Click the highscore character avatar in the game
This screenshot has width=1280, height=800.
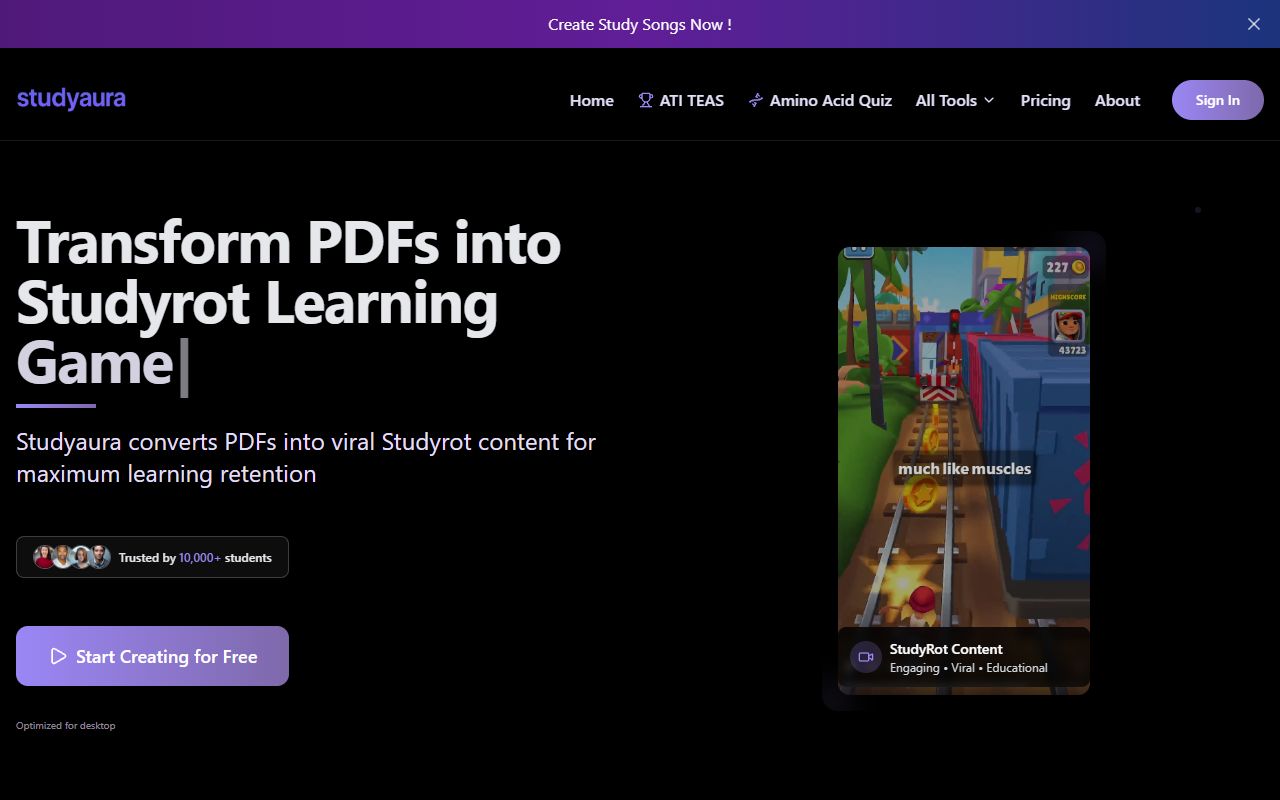(1066, 325)
